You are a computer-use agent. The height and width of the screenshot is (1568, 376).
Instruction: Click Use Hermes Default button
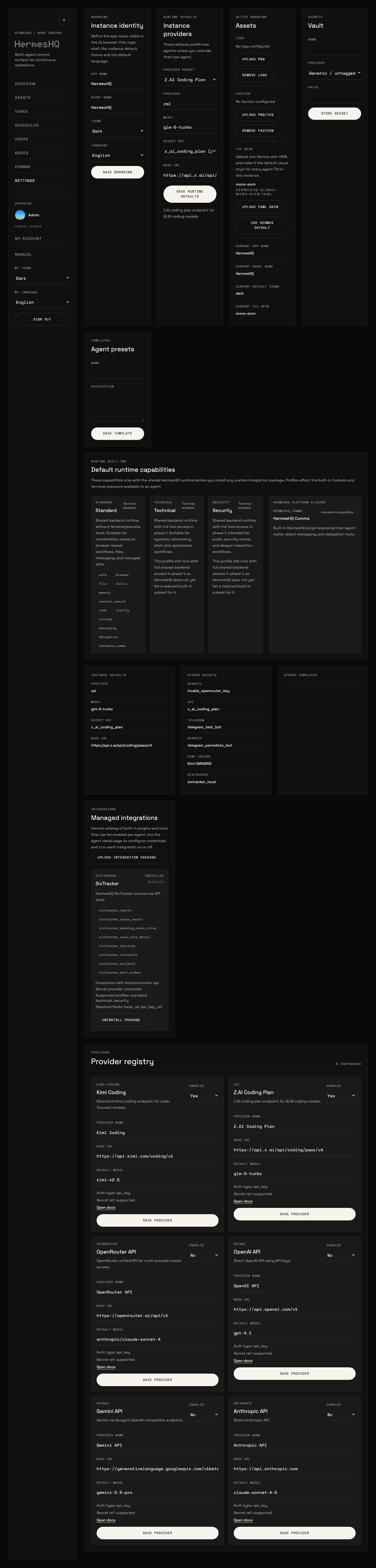(x=262, y=225)
